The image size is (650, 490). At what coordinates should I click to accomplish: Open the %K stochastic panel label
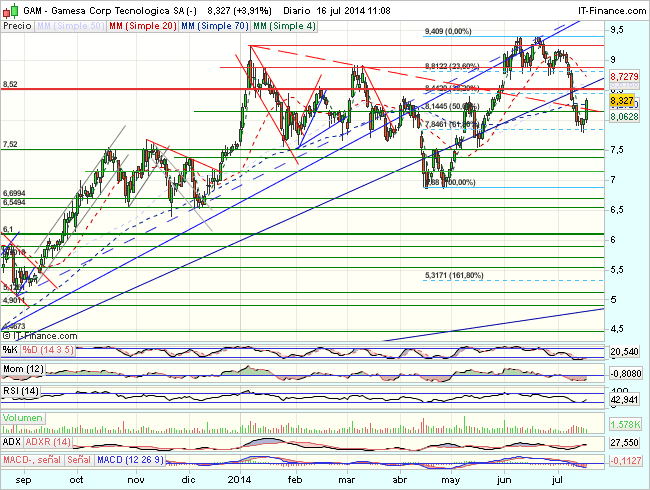click(10, 349)
